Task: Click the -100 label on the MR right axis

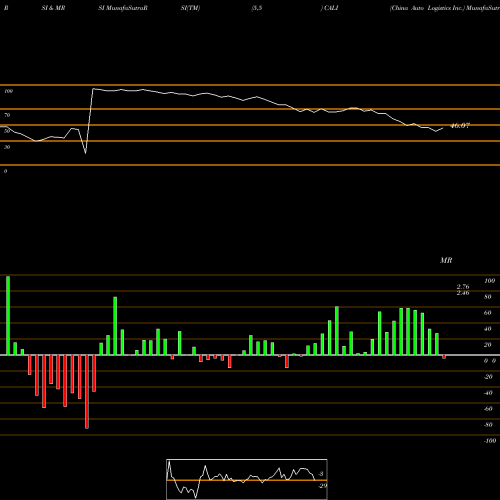Action: 489,441
